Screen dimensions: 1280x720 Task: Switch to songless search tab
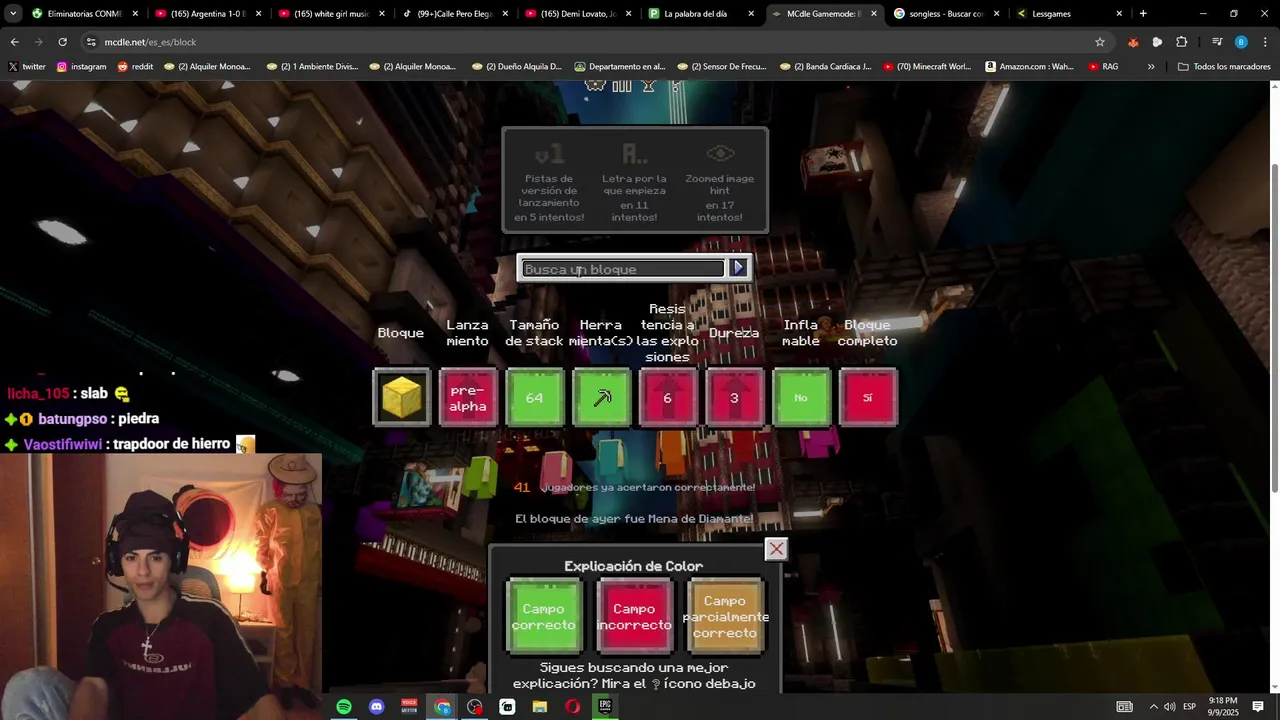pos(948,14)
